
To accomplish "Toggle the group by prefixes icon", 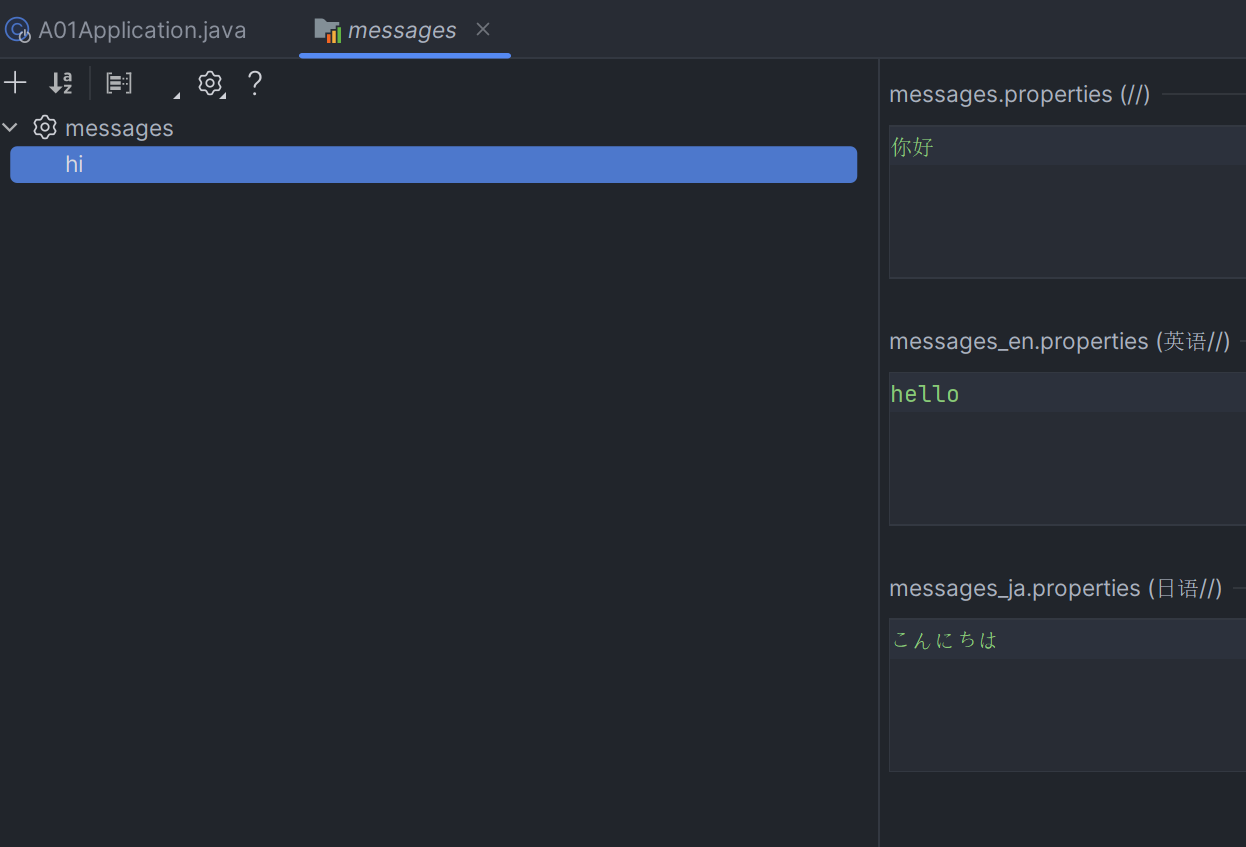I will click(119, 83).
